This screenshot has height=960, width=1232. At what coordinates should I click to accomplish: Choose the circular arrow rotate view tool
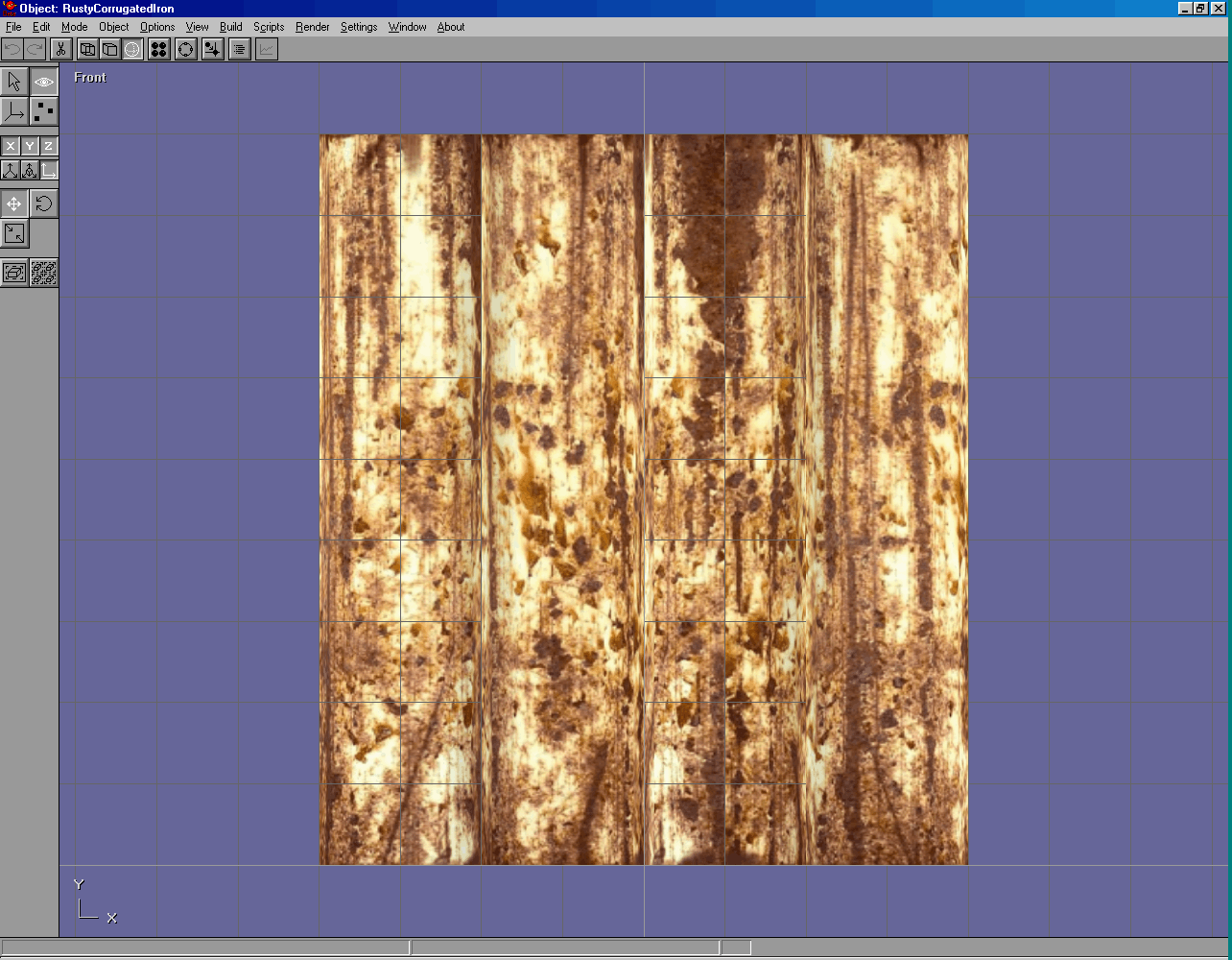(44, 204)
